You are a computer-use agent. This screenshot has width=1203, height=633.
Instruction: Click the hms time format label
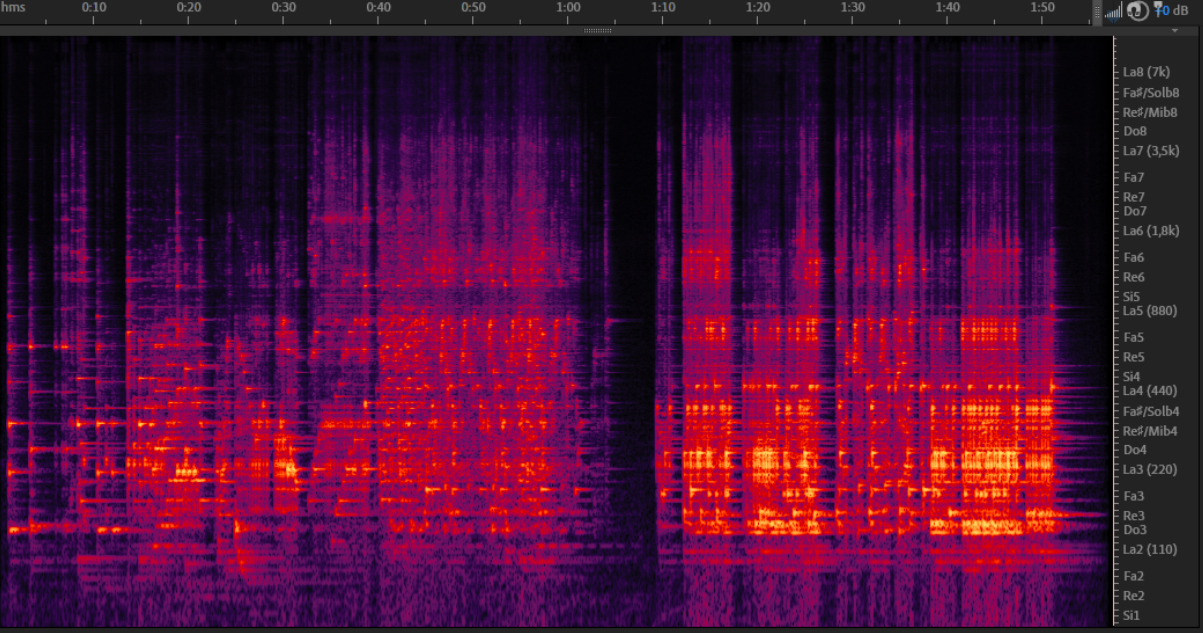coord(14,7)
